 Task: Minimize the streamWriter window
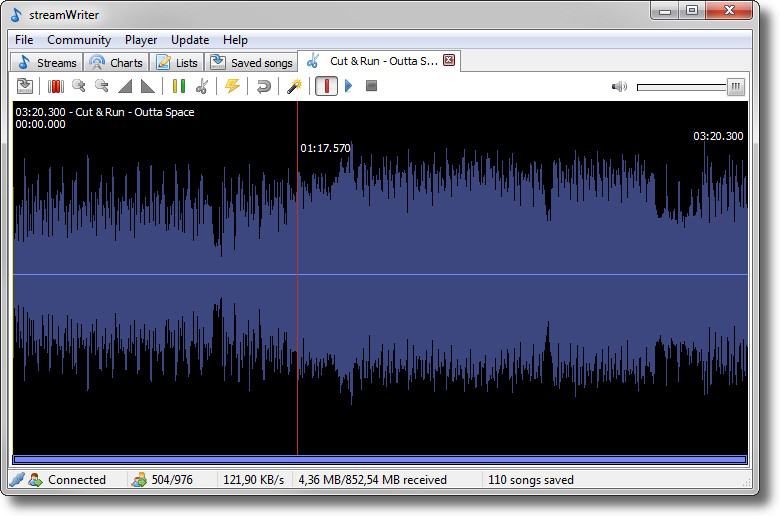click(665, 11)
